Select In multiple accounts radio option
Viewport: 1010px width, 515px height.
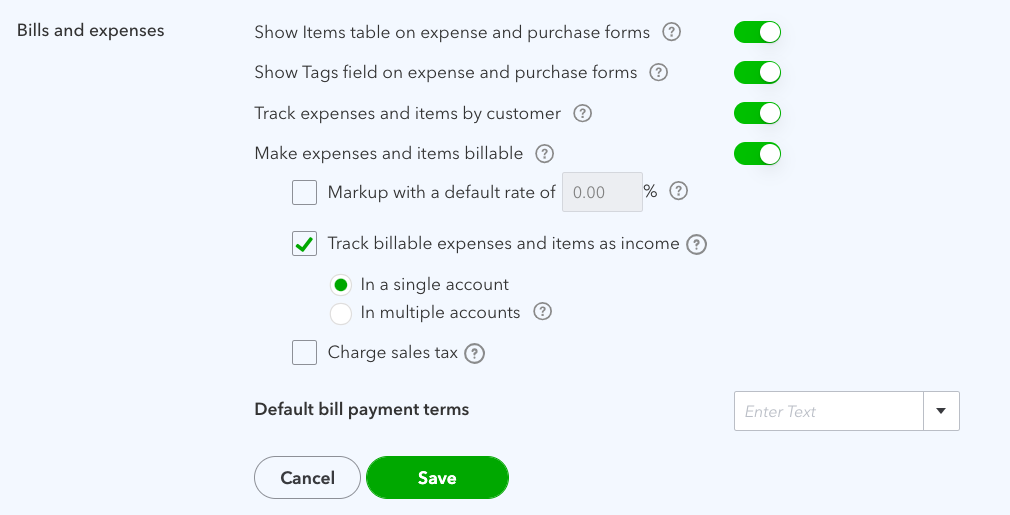pos(340,313)
